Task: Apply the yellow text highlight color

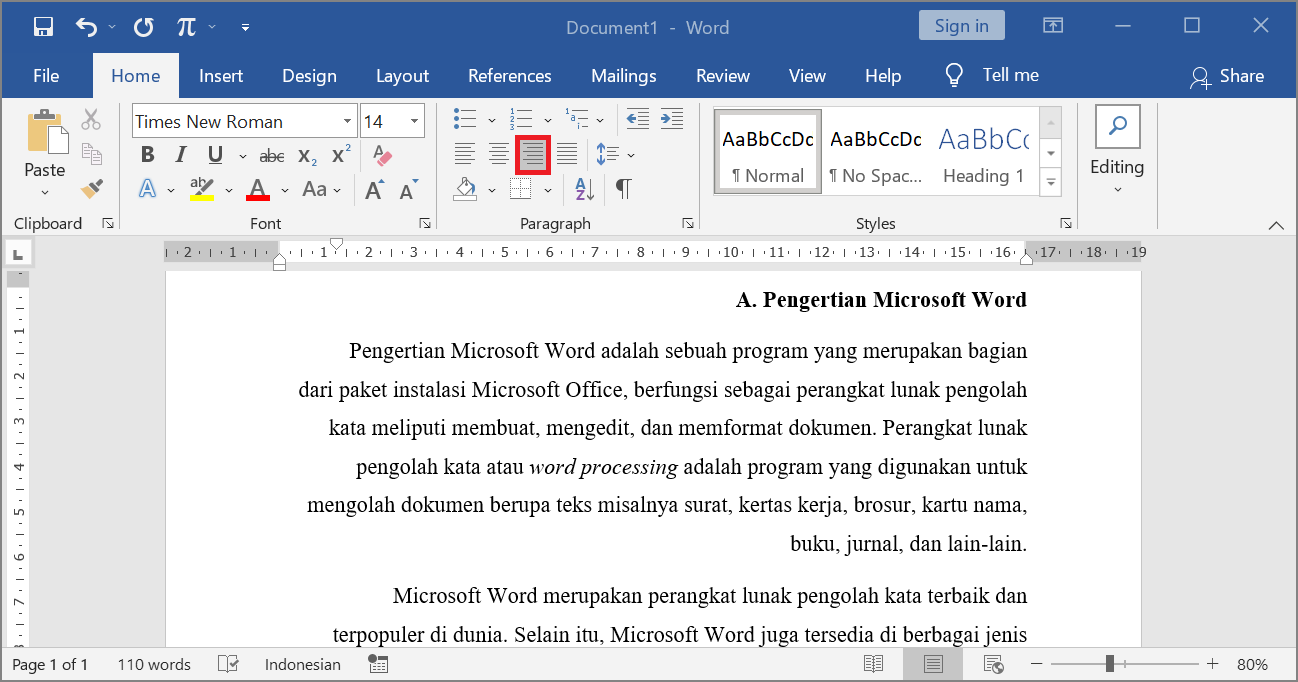Action: point(202,189)
